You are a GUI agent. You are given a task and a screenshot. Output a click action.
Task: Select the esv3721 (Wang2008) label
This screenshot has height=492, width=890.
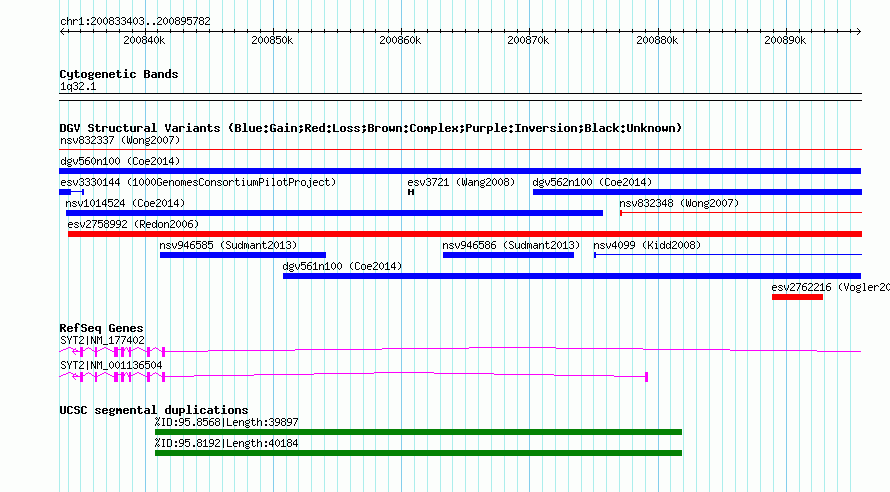tap(461, 182)
